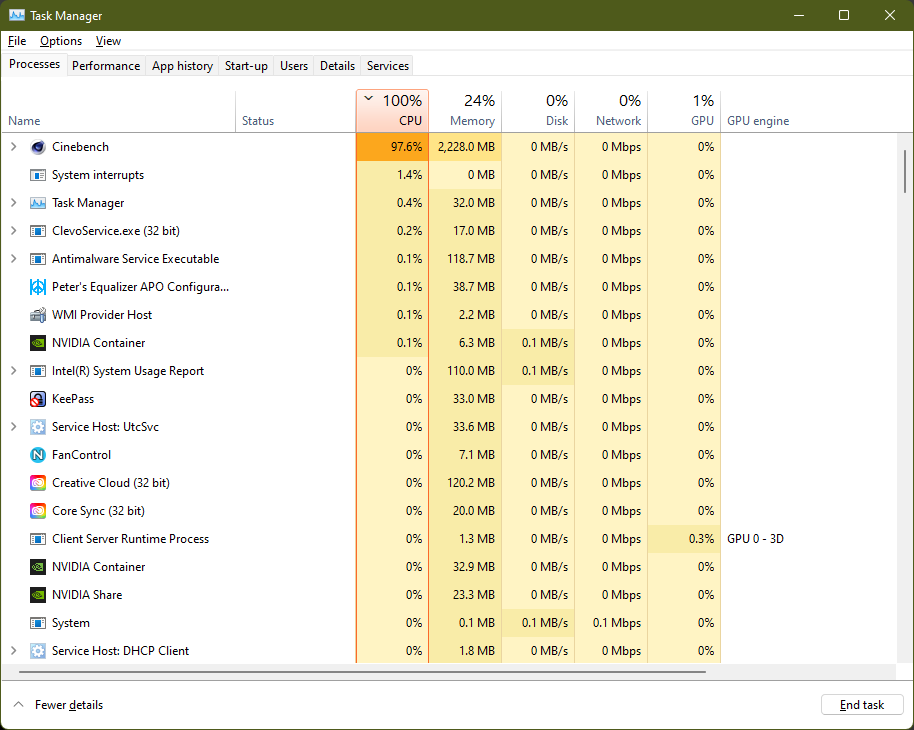Click the horizontal scrollbar thumb
This screenshot has height=730, width=914.
(362, 672)
